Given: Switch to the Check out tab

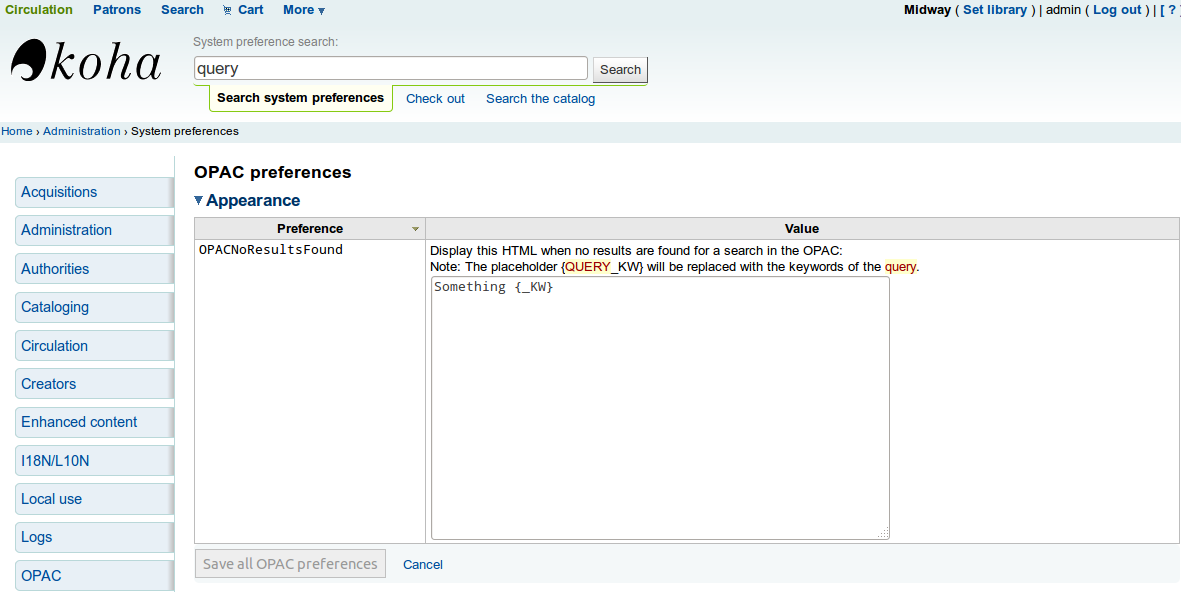Looking at the screenshot, I should click(x=435, y=99).
